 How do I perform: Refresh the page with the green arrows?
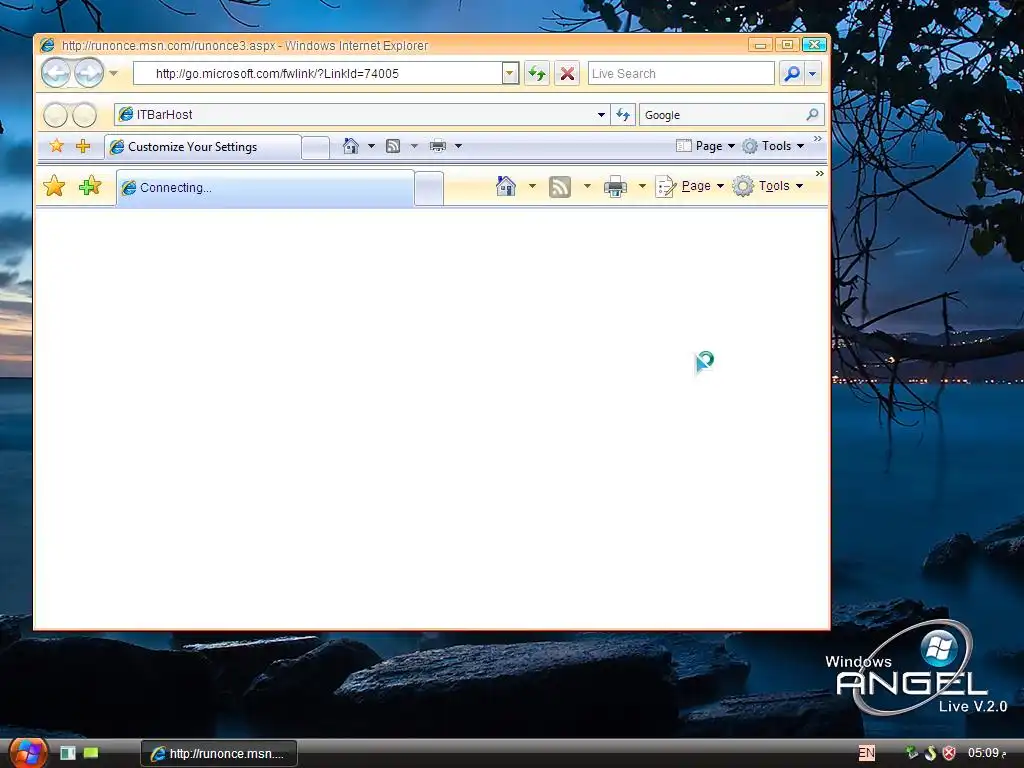pyautogui.click(x=537, y=73)
